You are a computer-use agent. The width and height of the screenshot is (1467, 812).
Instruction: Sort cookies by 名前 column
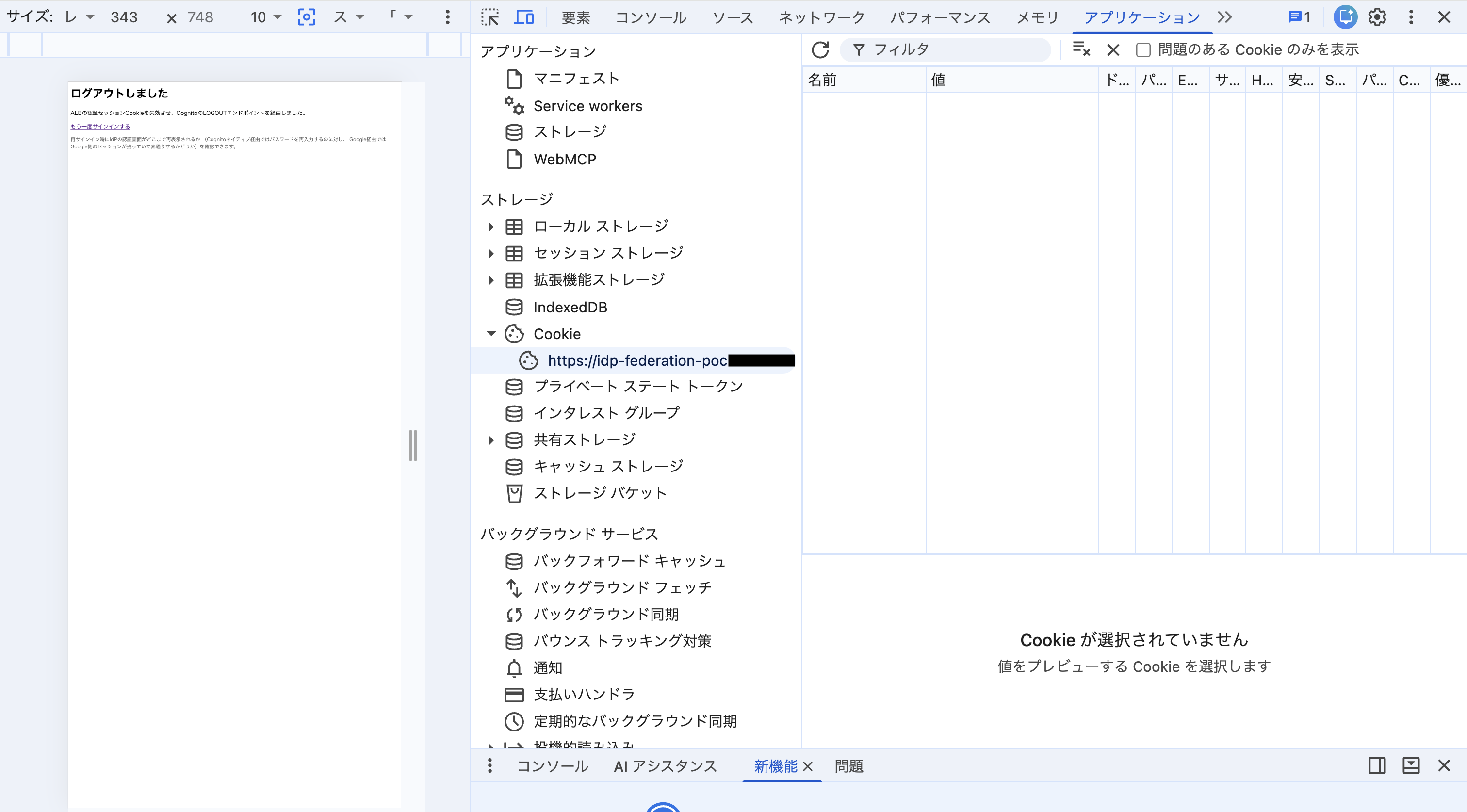(864, 80)
